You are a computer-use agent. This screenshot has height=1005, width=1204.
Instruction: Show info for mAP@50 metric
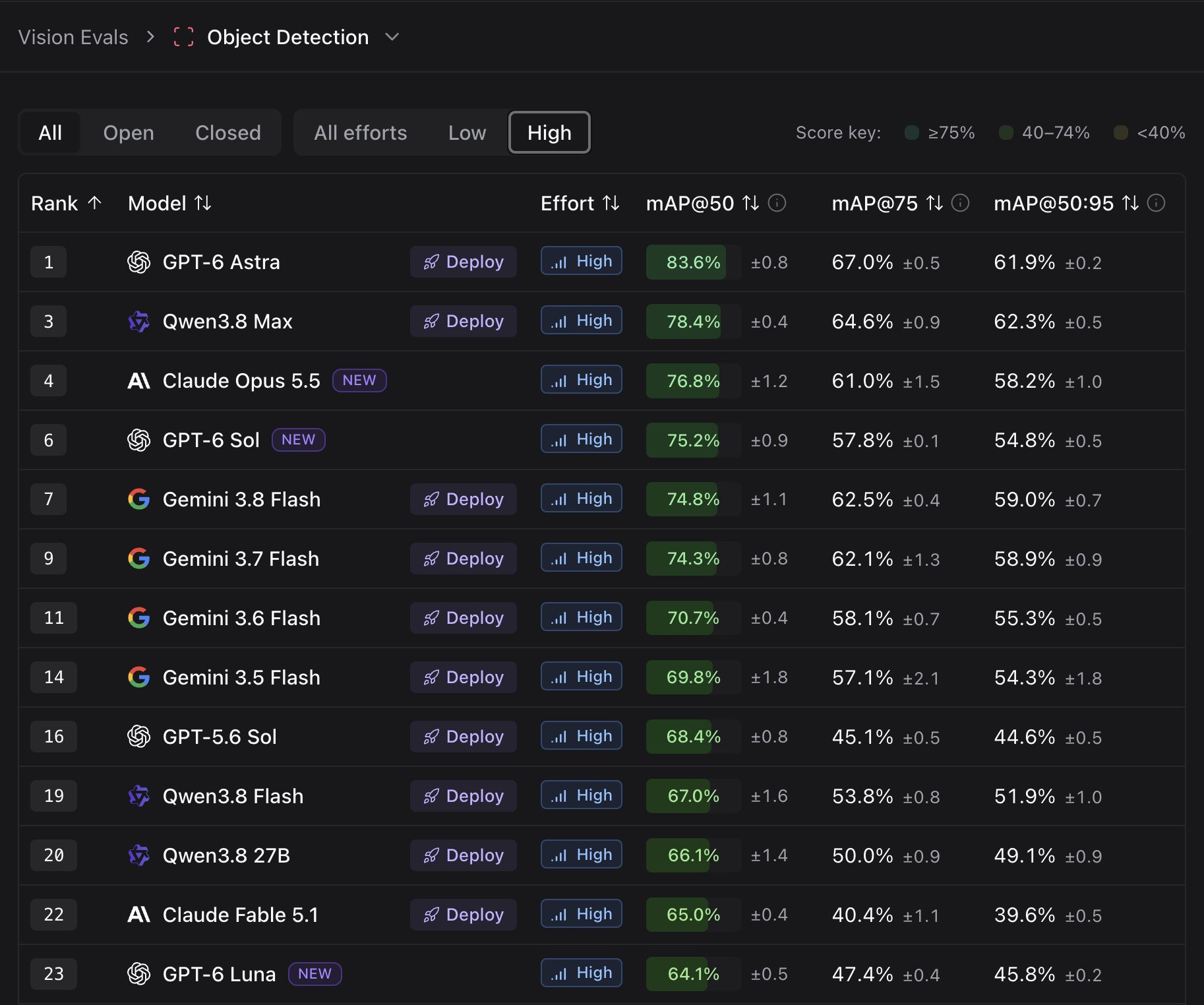point(777,203)
